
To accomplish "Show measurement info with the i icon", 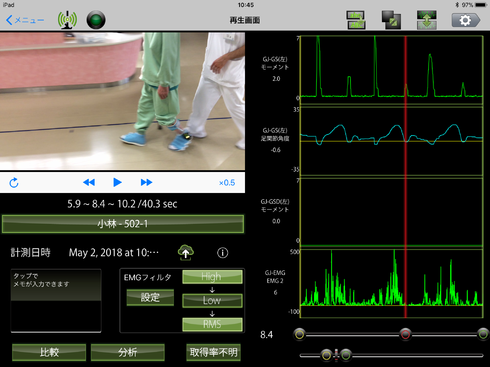I will coord(223,253).
